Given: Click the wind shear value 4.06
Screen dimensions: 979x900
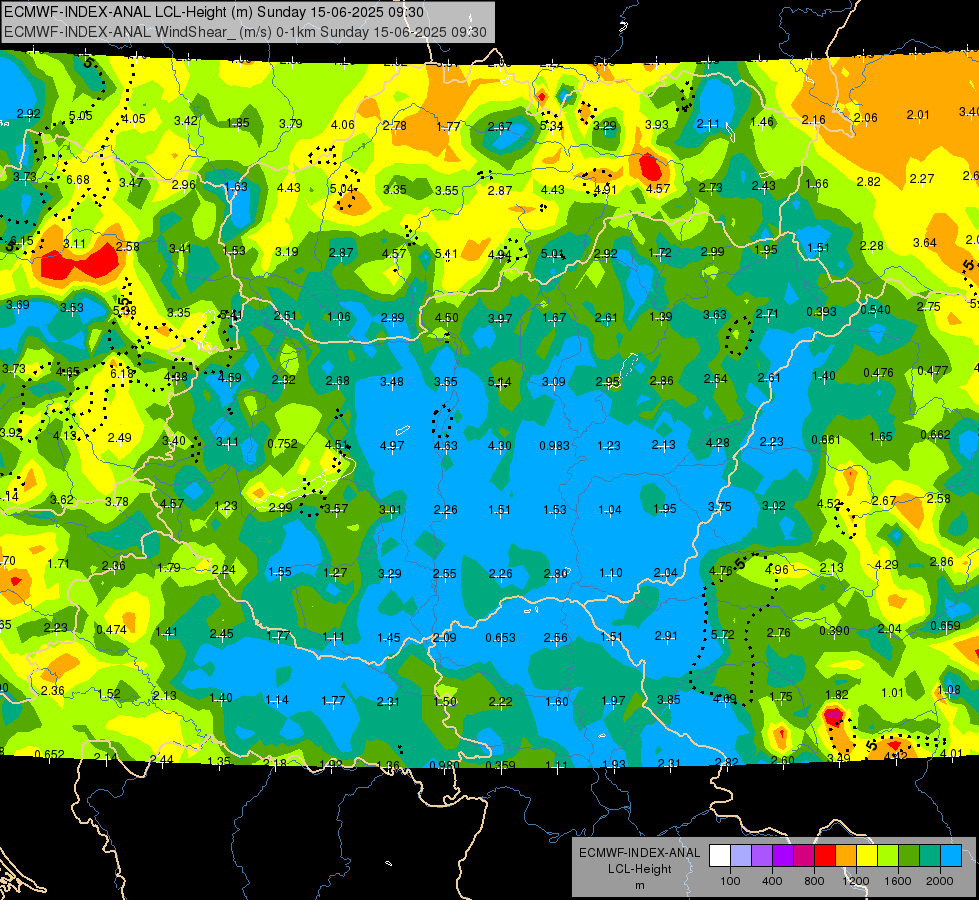Looking at the screenshot, I should pyautogui.click(x=343, y=125).
